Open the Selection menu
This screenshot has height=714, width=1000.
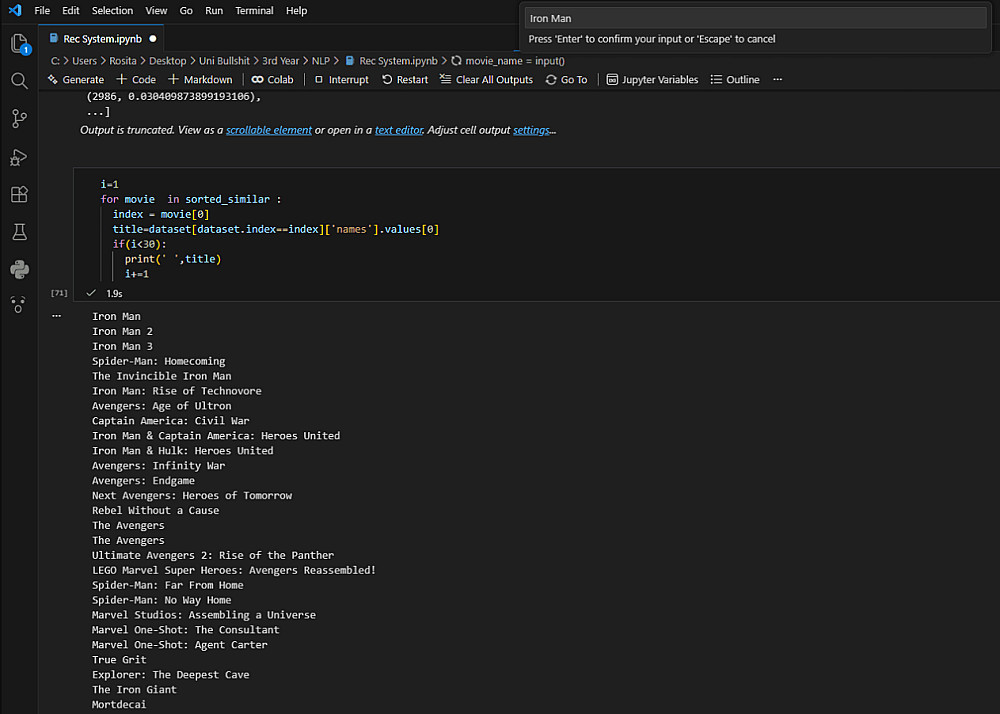(112, 11)
